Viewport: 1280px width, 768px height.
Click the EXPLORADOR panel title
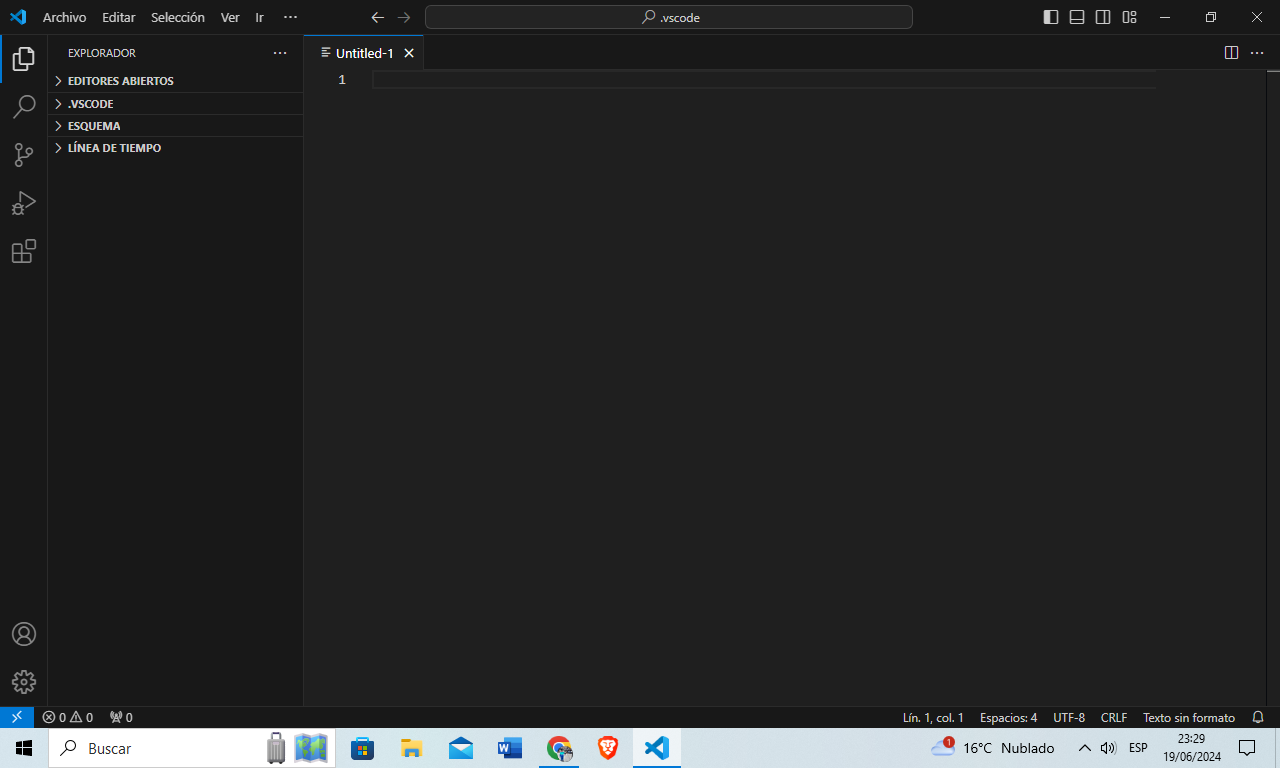point(102,53)
